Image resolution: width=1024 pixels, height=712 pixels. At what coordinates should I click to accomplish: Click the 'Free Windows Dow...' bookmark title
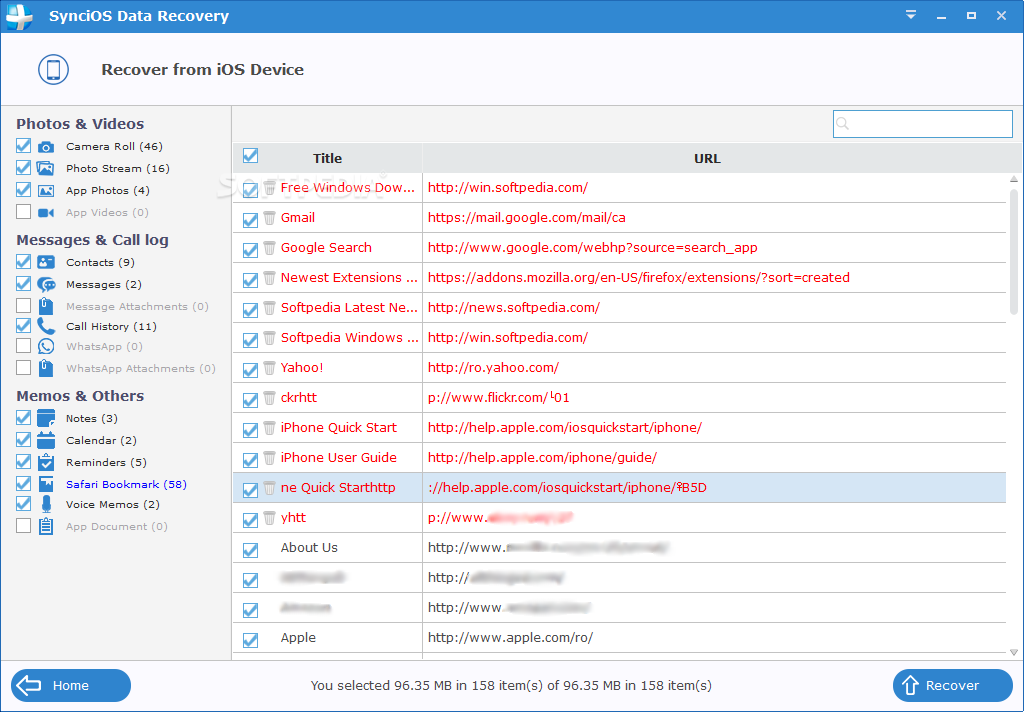(347, 187)
